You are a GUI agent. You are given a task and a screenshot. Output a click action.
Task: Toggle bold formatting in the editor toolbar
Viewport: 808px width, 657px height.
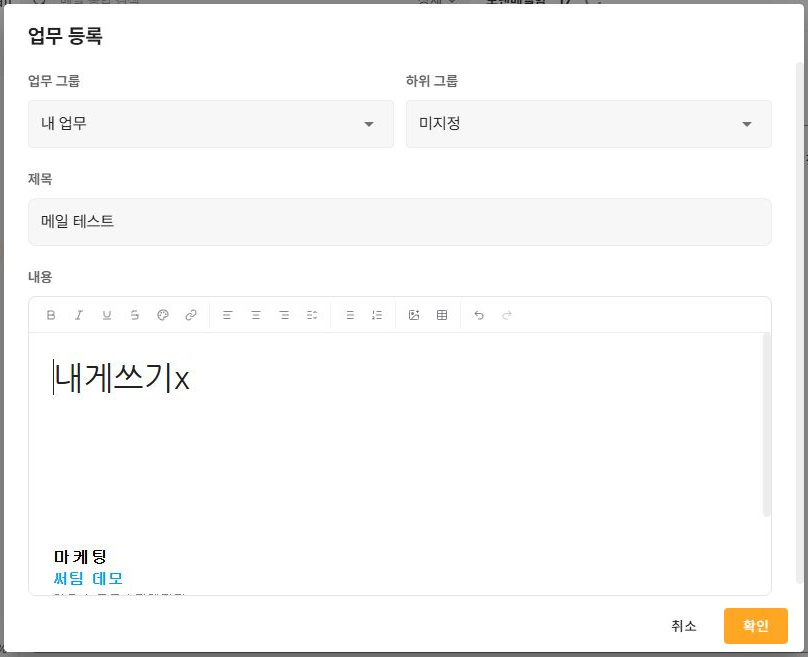(50, 315)
